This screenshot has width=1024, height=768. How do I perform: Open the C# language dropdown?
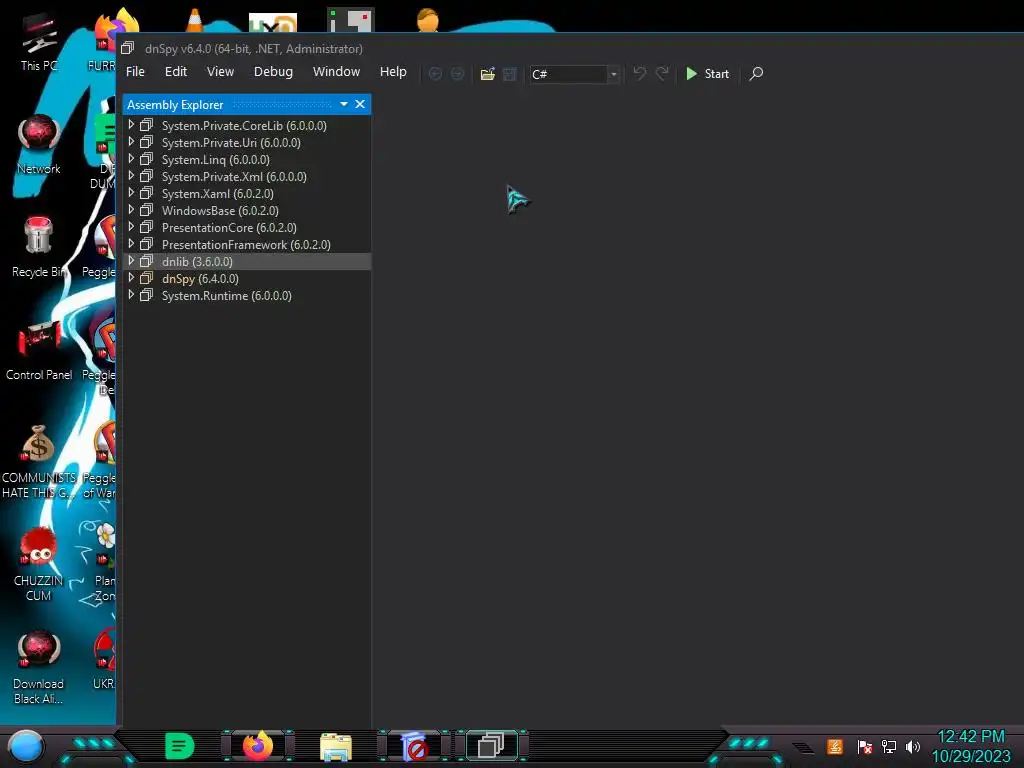click(574, 74)
